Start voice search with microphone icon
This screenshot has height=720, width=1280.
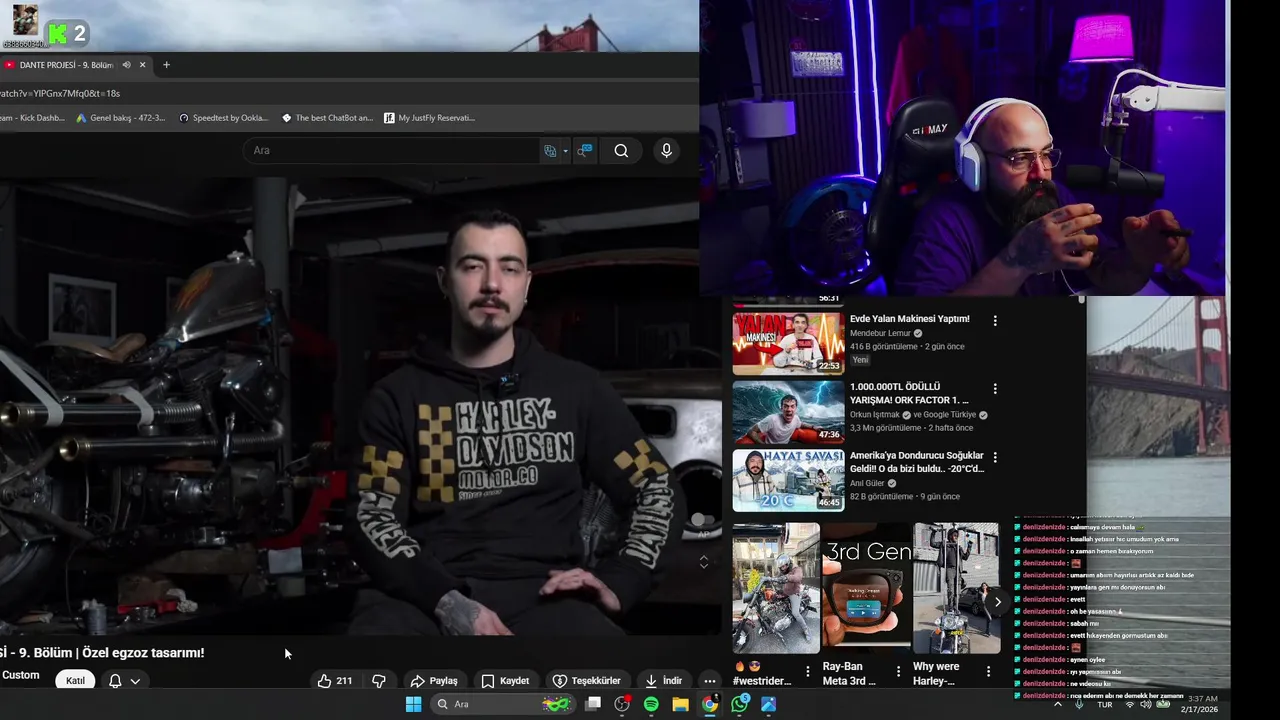pos(666,150)
